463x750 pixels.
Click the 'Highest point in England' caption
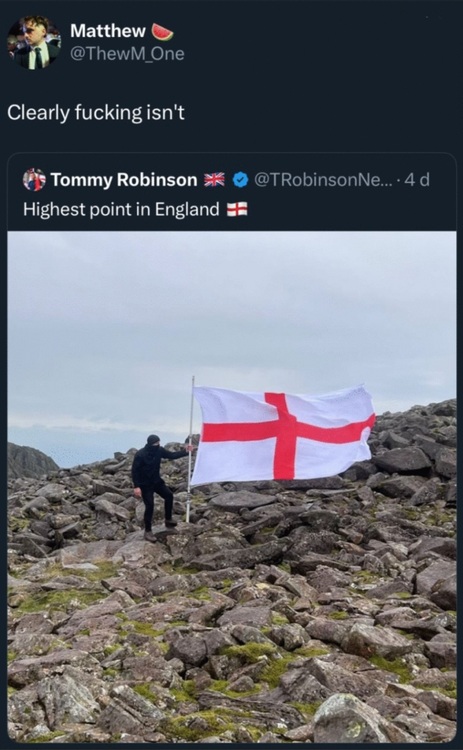[x=121, y=210]
